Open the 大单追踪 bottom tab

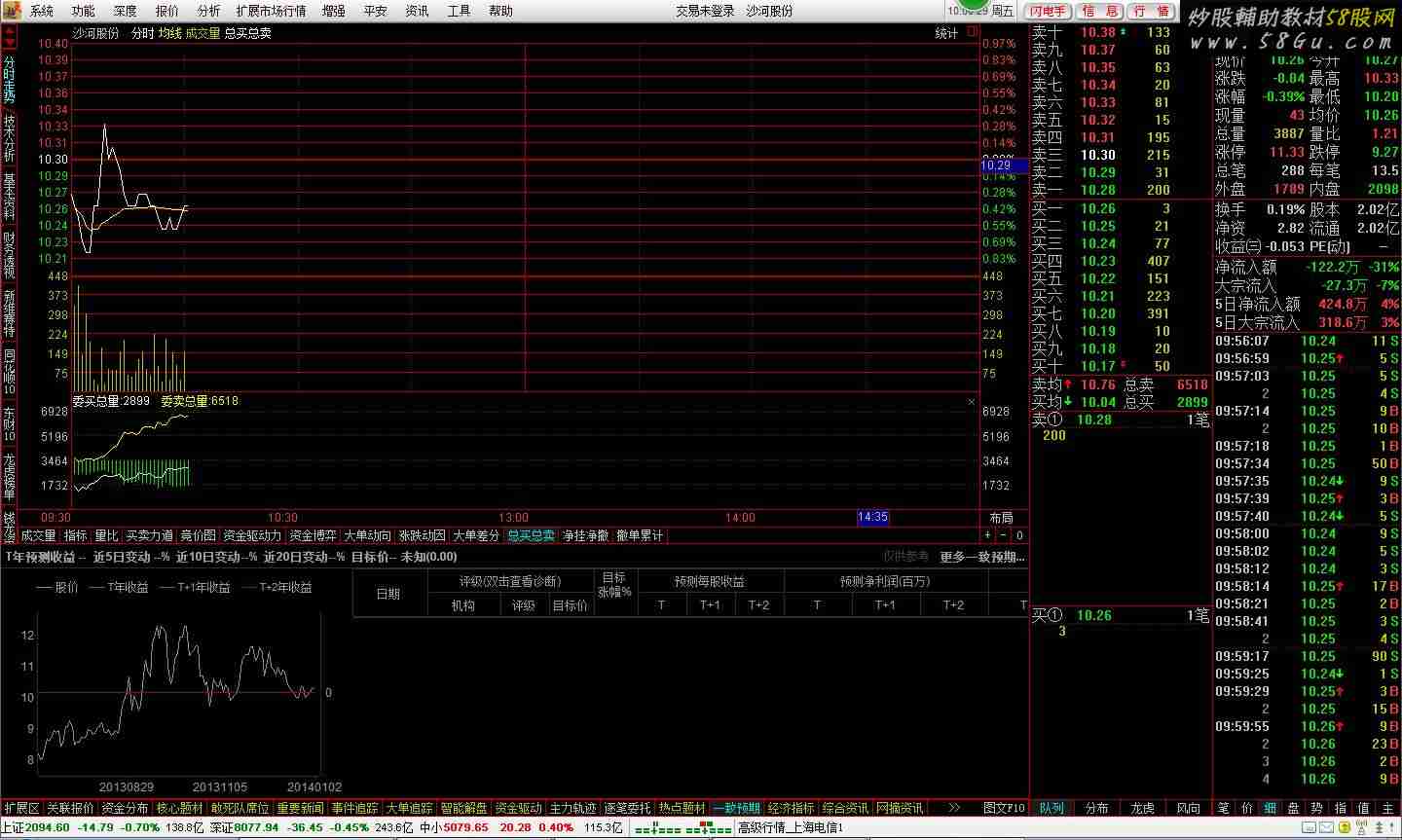(409, 808)
